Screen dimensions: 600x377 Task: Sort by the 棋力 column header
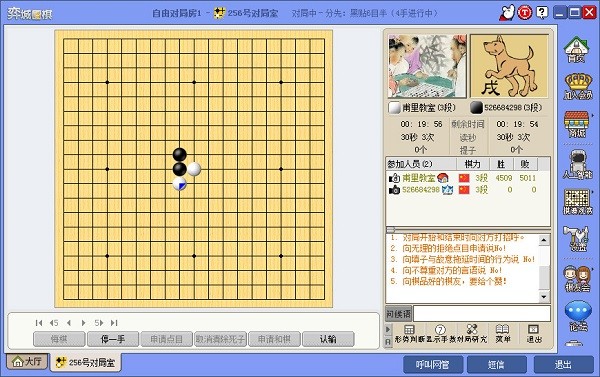(x=473, y=164)
